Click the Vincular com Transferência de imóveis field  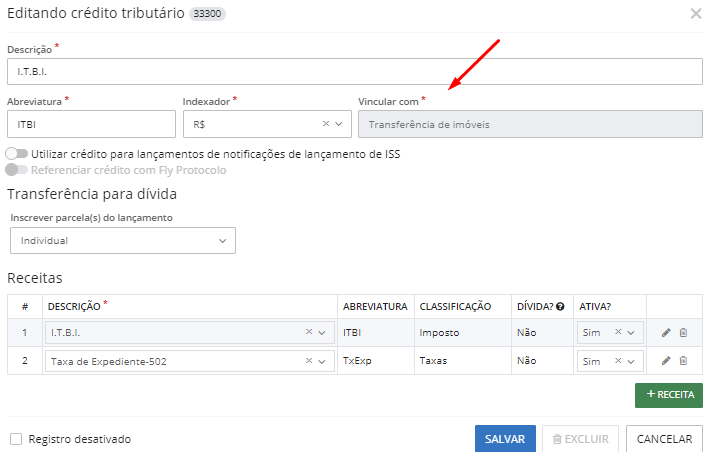tap(531, 124)
